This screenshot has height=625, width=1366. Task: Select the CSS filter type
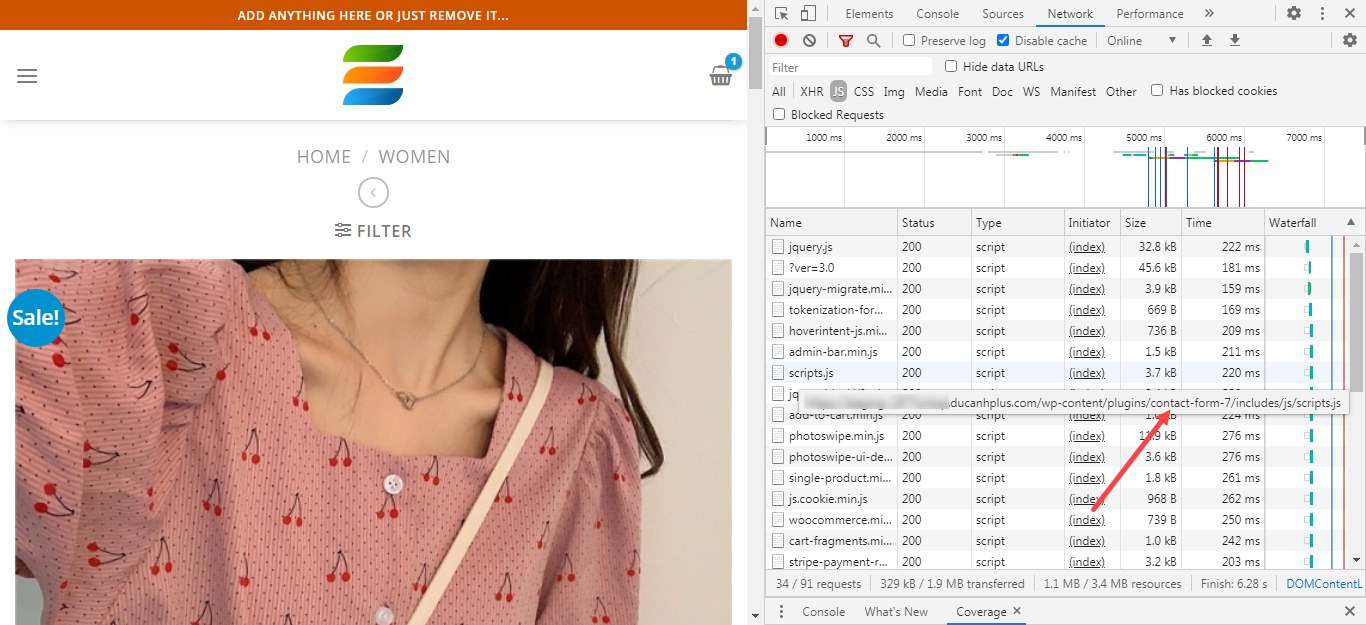[x=863, y=92]
